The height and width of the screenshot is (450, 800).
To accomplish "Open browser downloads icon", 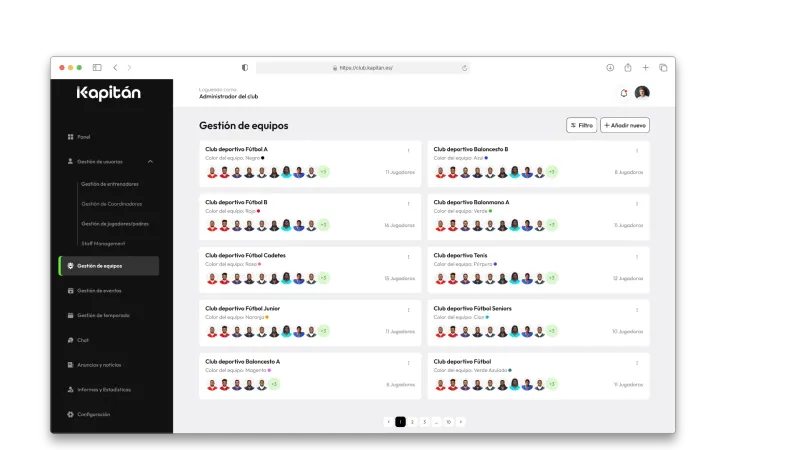I will pos(610,67).
